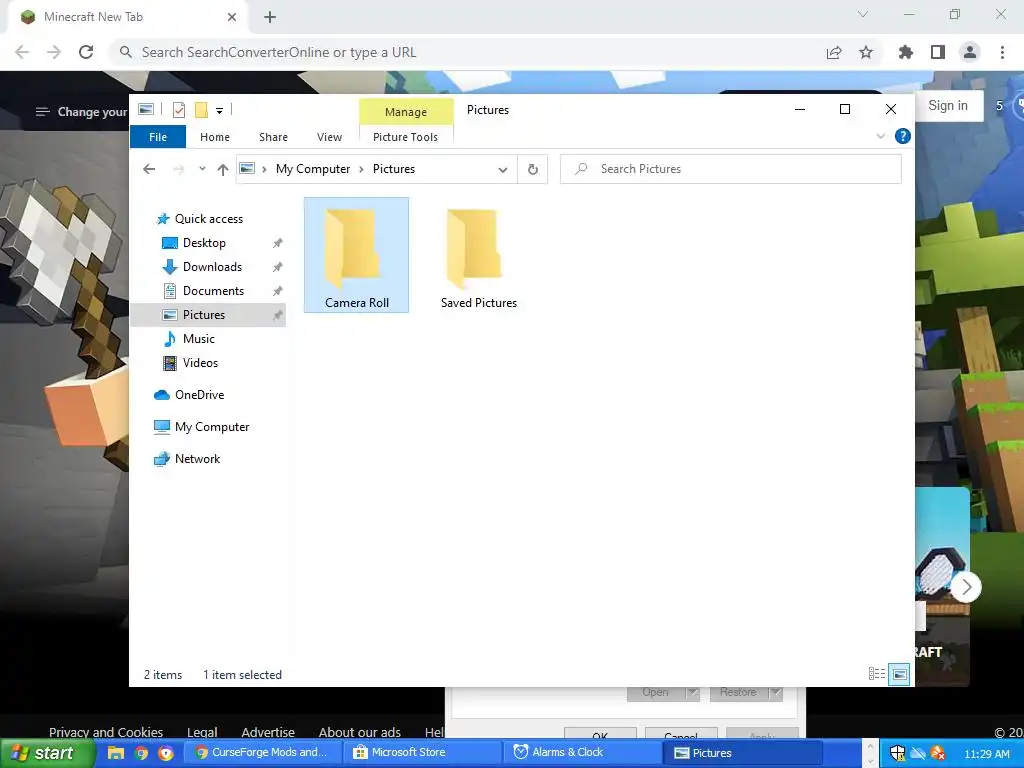This screenshot has height=768, width=1024.
Task: Open the Picture Tools tab
Action: point(405,136)
